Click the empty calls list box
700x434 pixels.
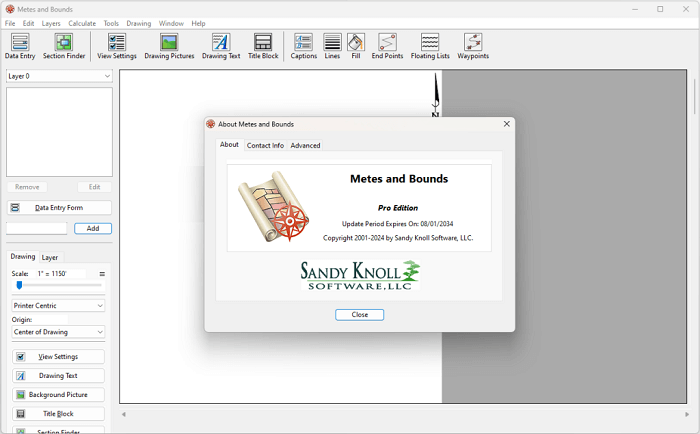(59, 132)
